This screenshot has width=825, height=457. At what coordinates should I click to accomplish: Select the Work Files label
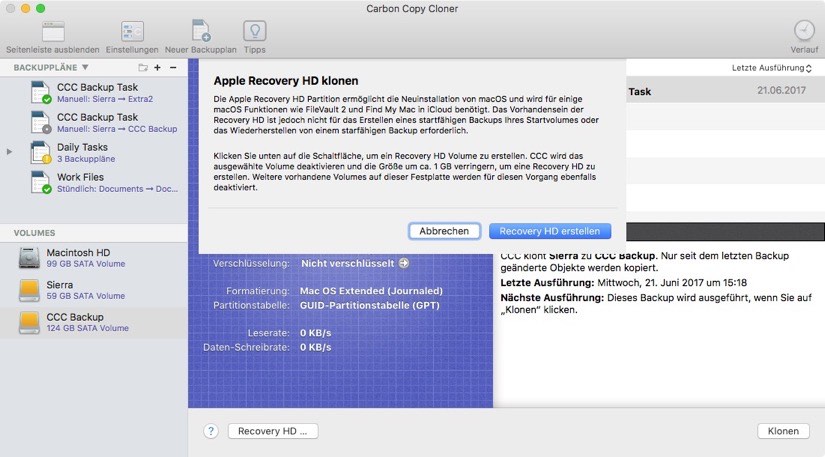81,177
